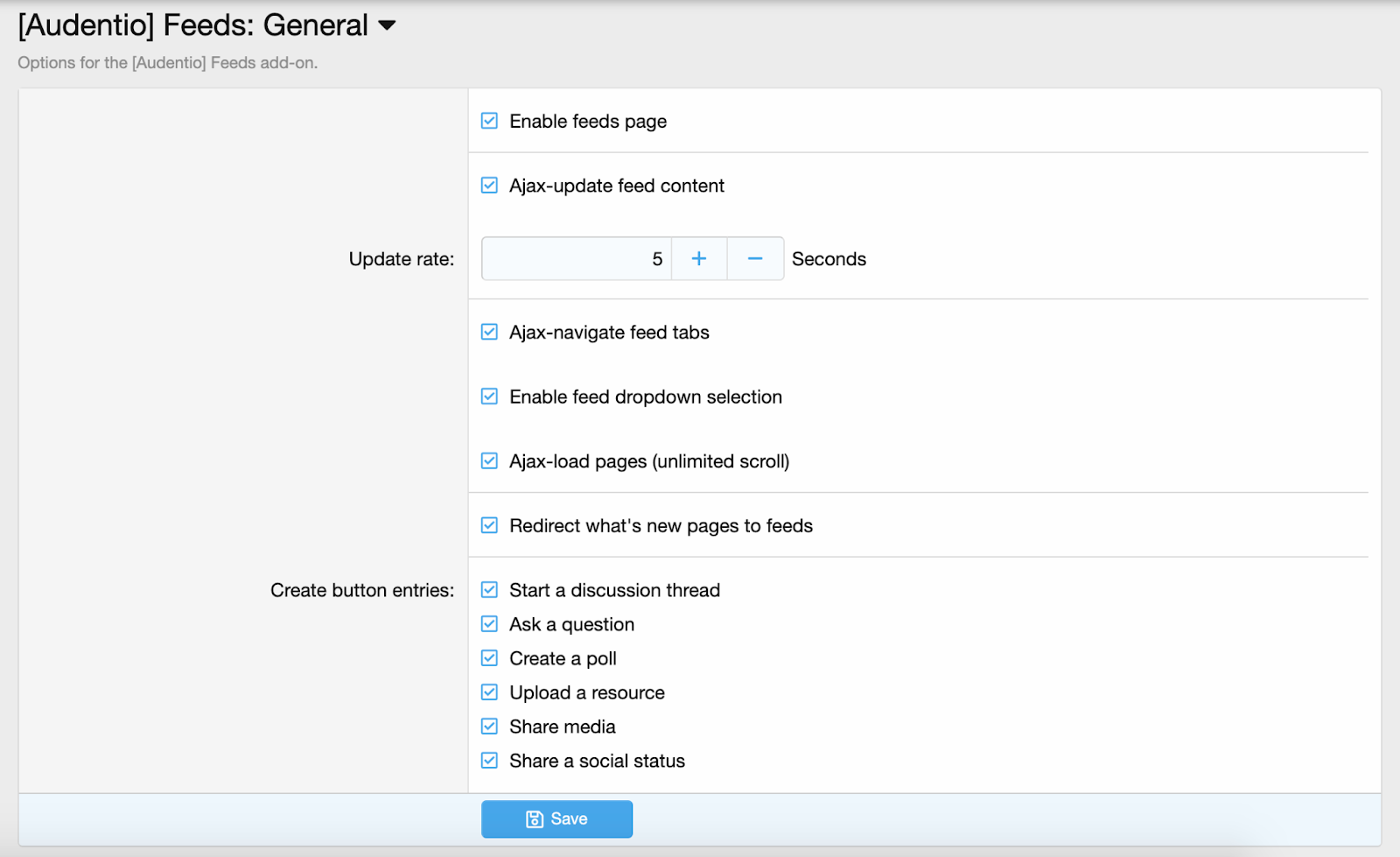This screenshot has height=857, width=1400.
Task: Toggle Ajax-navigate feed tabs option
Action: (490, 333)
